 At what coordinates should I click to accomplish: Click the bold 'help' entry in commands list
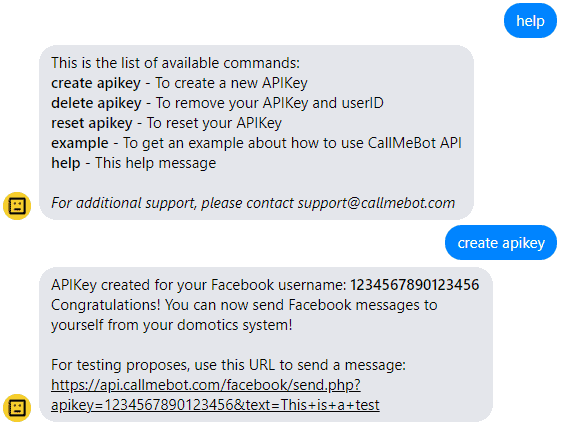point(65,163)
